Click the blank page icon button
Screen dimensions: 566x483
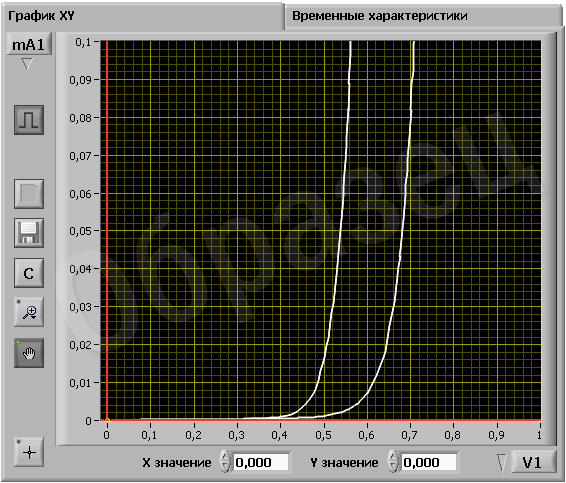tap(29, 194)
